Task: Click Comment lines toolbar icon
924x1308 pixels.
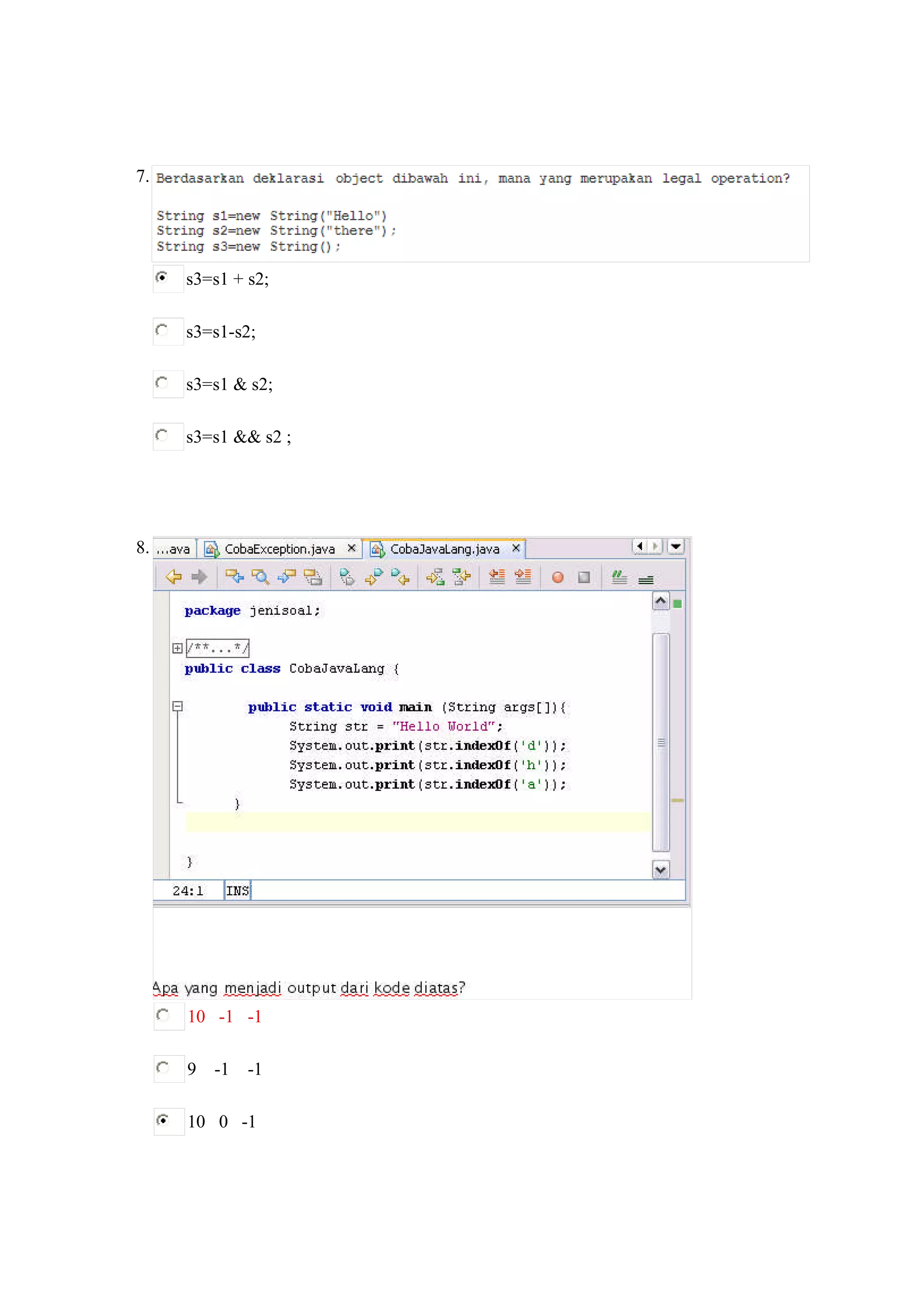Action: (619, 577)
